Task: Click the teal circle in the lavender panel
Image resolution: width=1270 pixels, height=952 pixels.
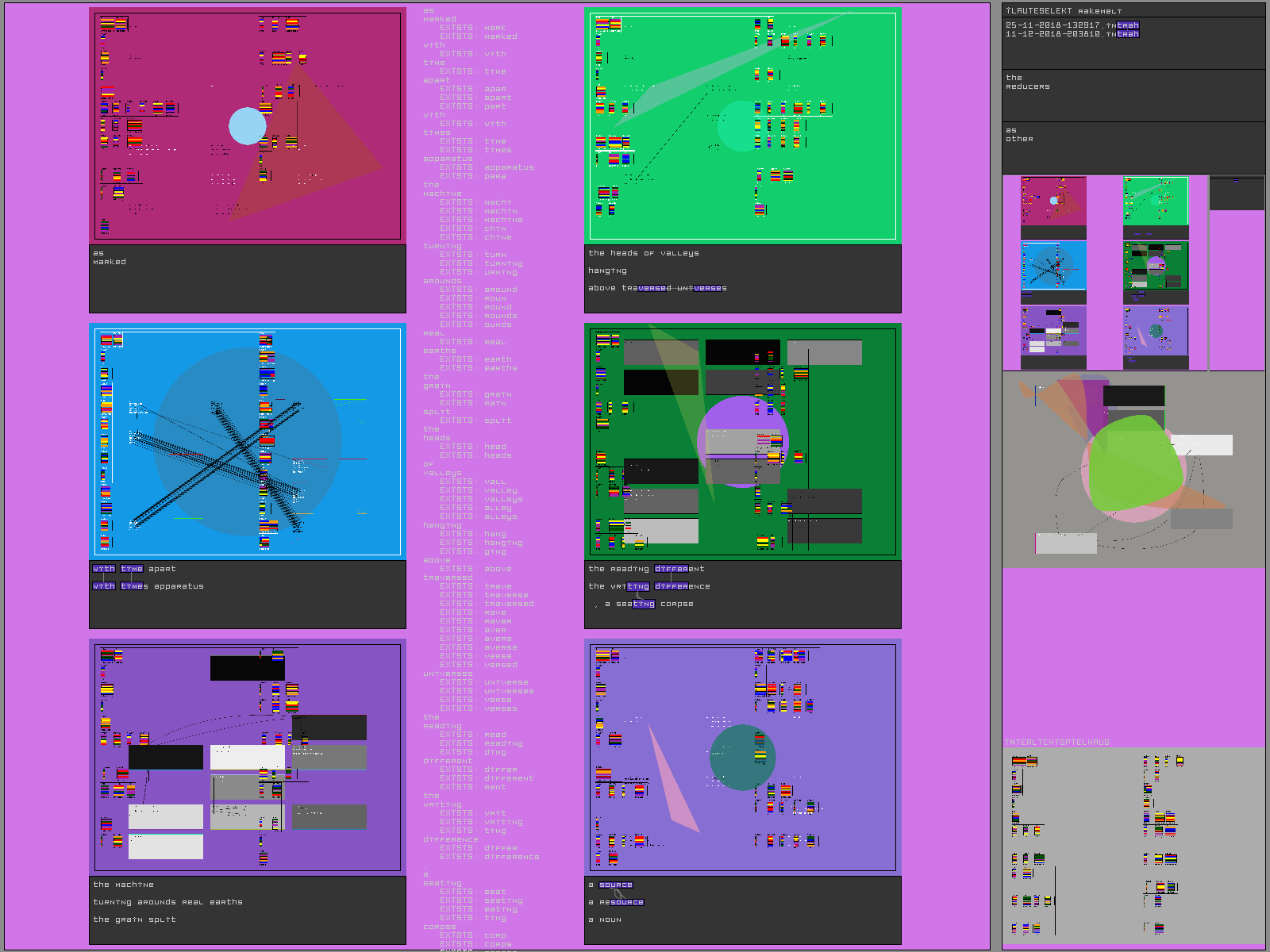Action: click(743, 758)
